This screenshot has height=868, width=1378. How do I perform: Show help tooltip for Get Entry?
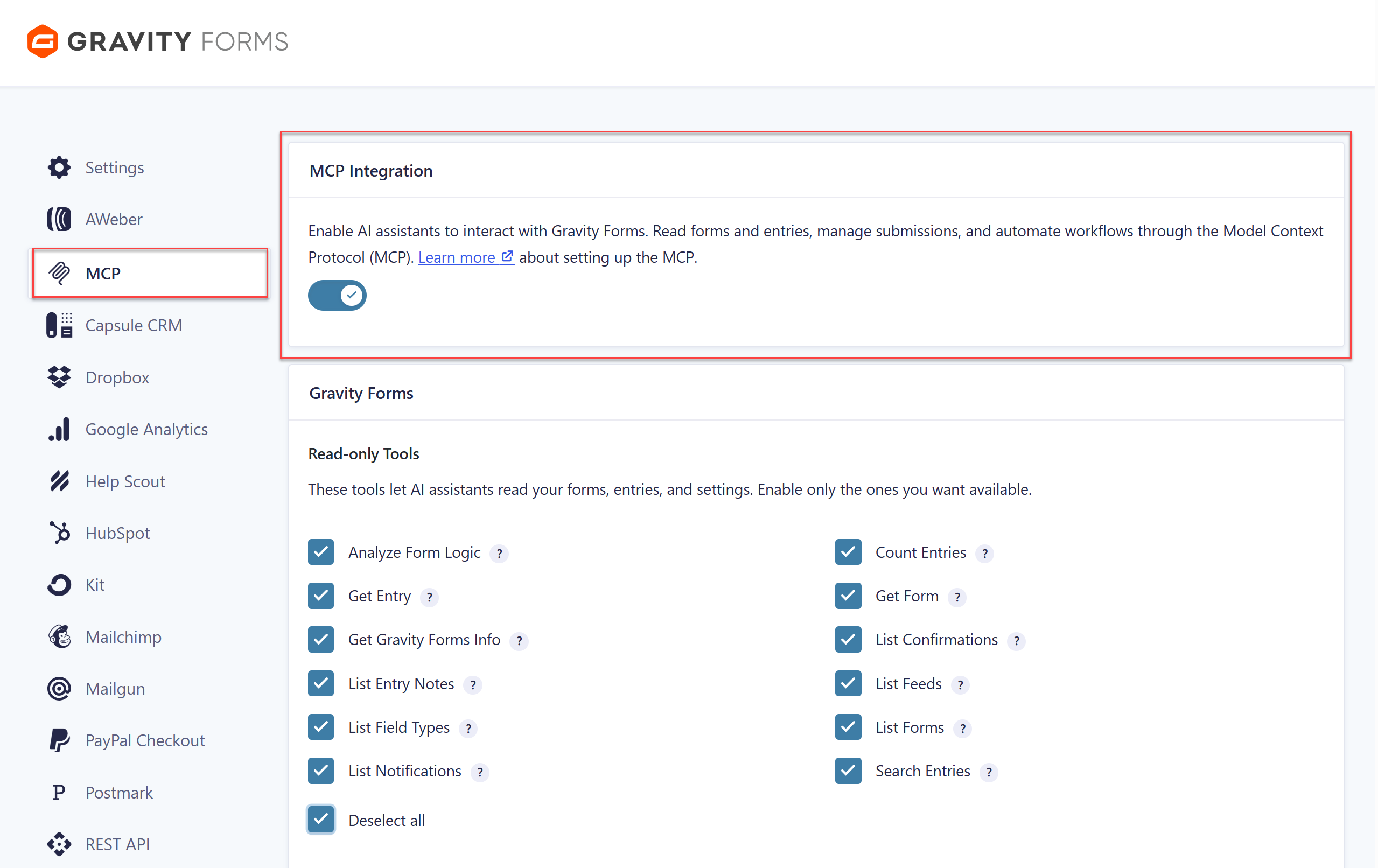coord(429,597)
